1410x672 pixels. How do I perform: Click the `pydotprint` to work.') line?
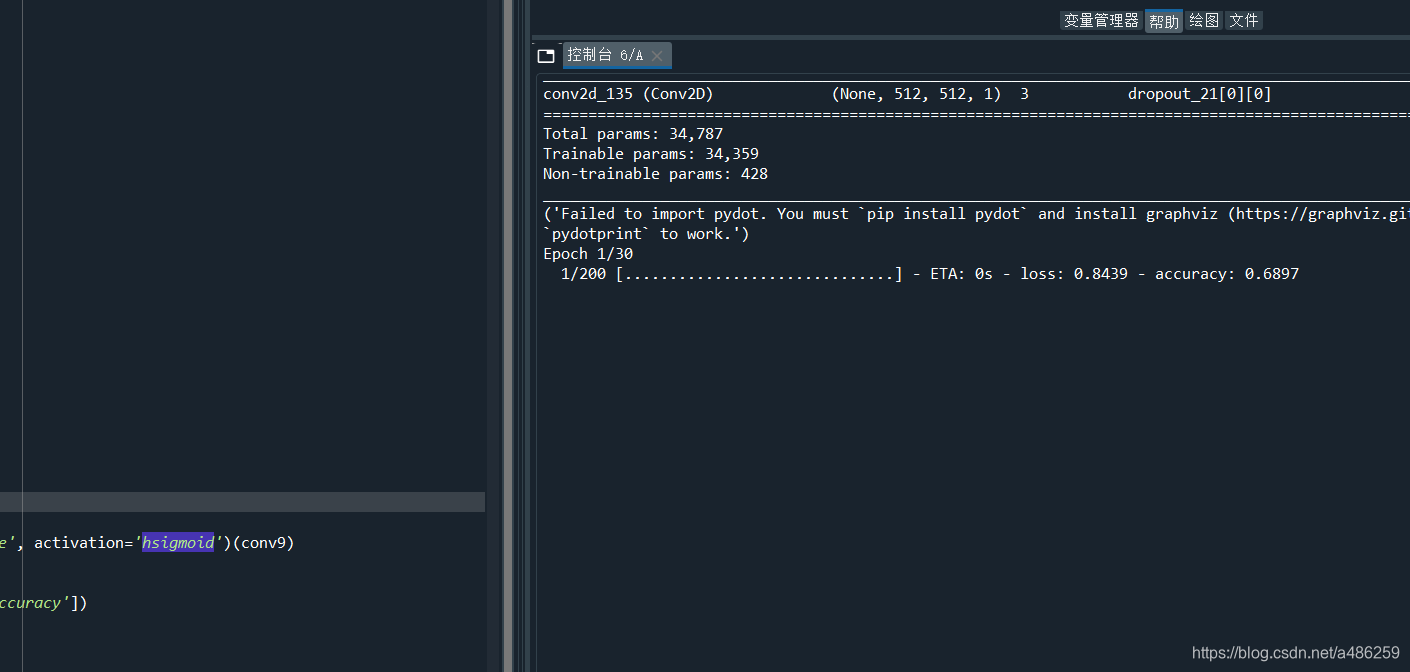pyautogui.click(x=646, y=234)
